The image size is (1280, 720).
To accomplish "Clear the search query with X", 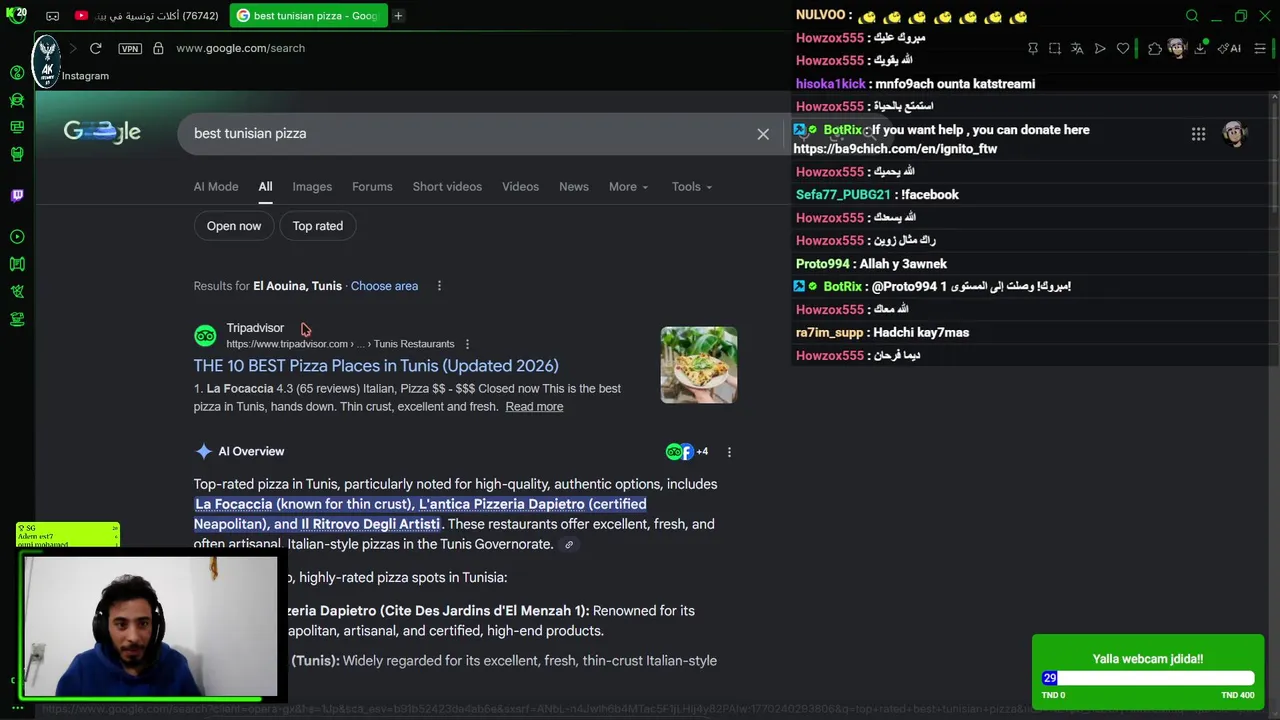I will coord(763,134).
